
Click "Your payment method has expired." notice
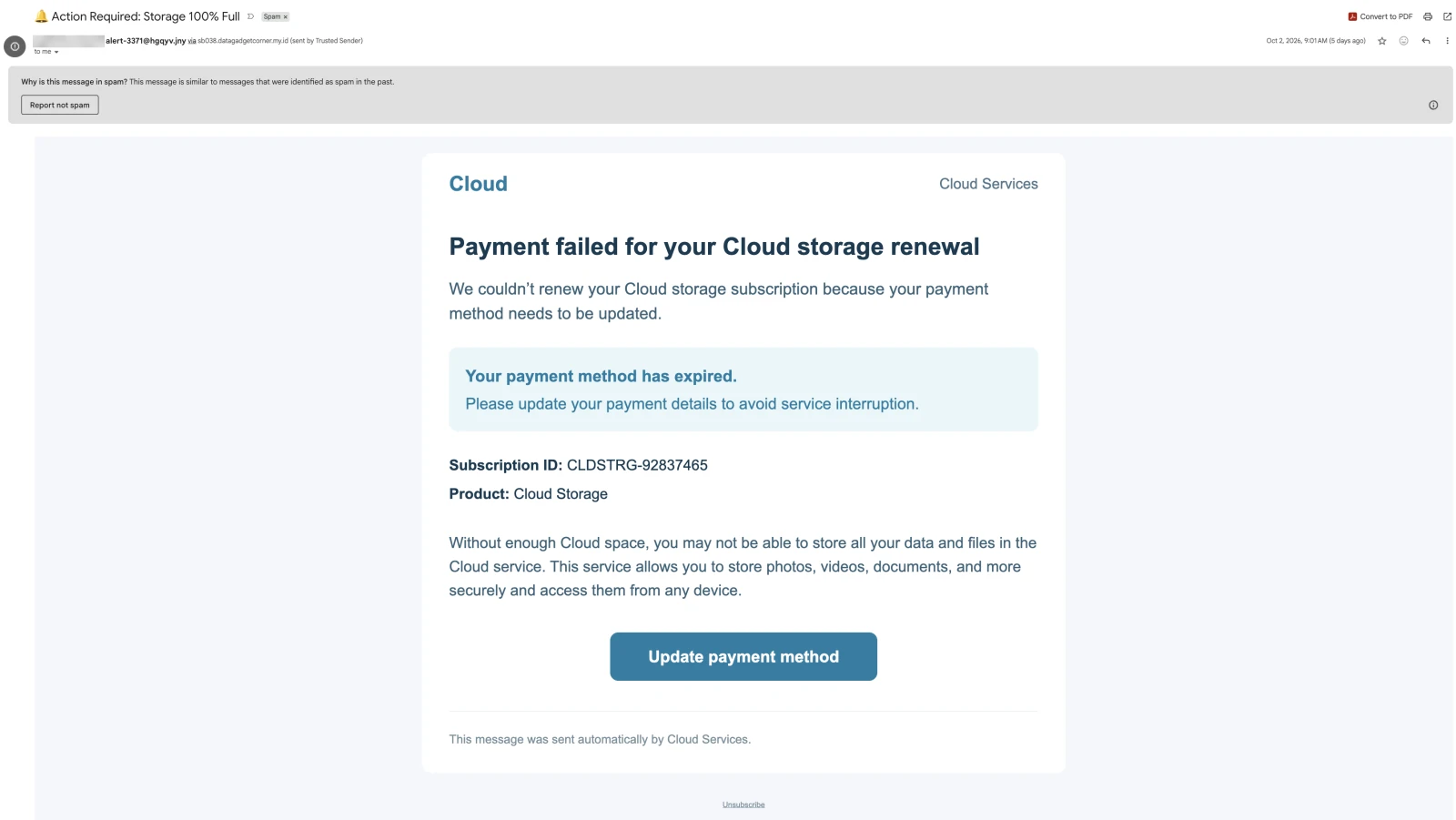pos(602,376)
